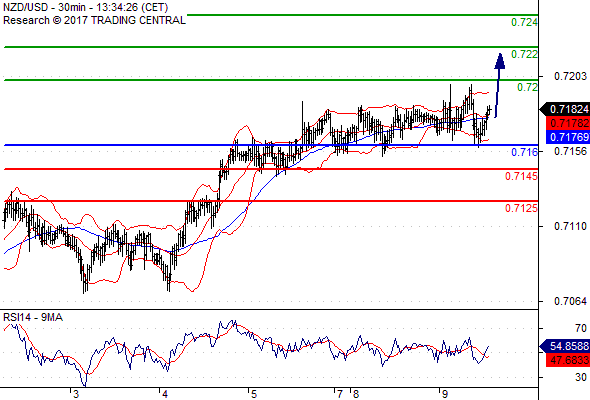Click date 8 on time axis
Viewport: 590px width, 400px height.
356,394
